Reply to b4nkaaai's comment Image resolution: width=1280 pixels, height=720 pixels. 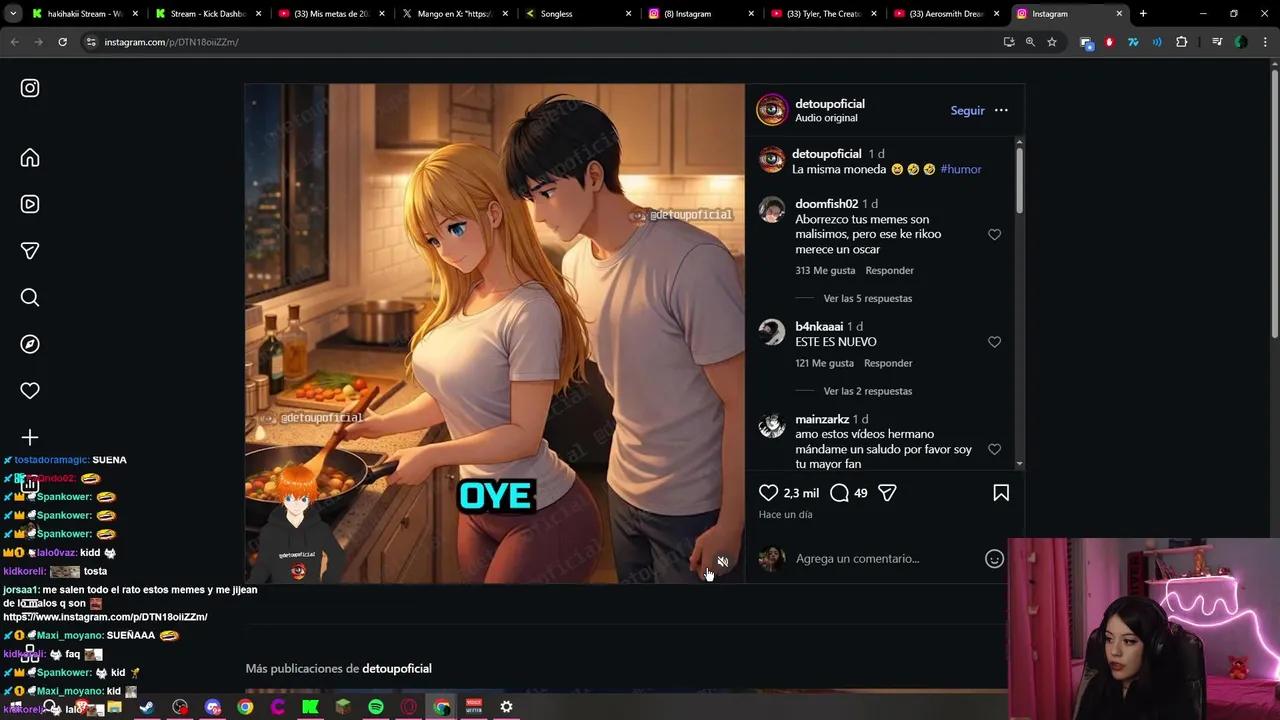[888, 363]
